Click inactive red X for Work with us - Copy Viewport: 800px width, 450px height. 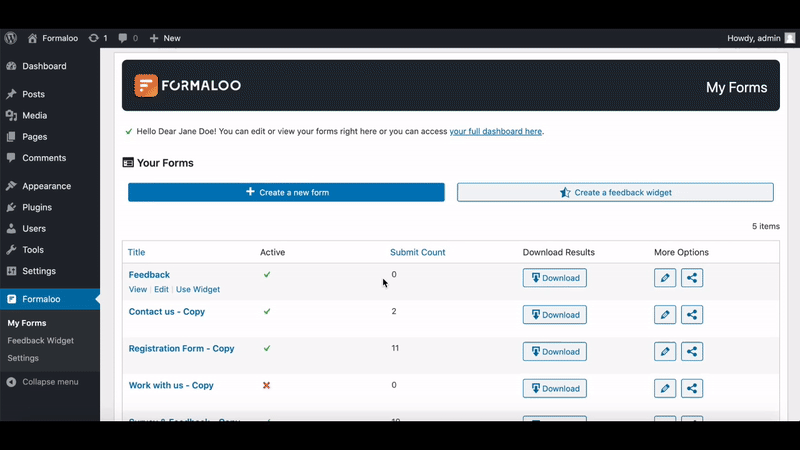[266, 385]
